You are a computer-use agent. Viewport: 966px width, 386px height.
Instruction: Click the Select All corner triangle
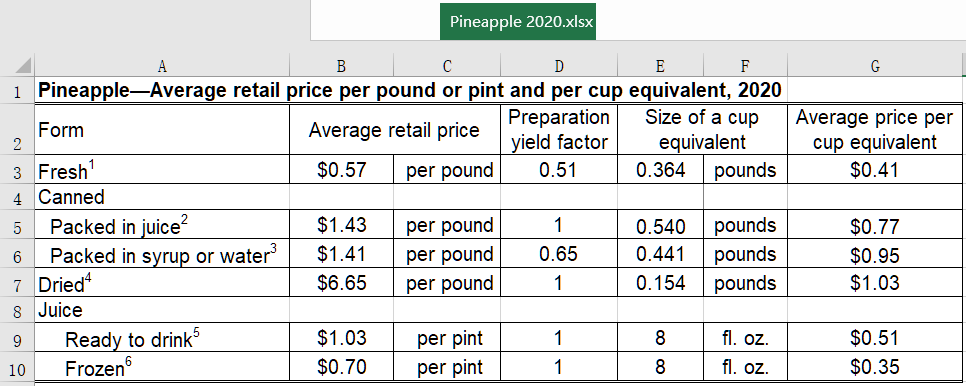(x=17, y=65)
